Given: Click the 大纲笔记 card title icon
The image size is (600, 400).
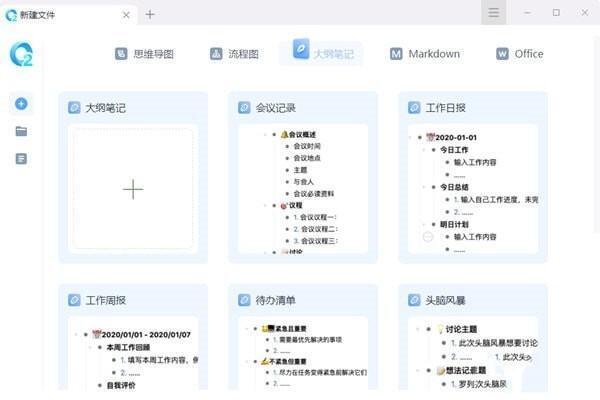Looking at the screenshot, I should (x=74, y=108).
